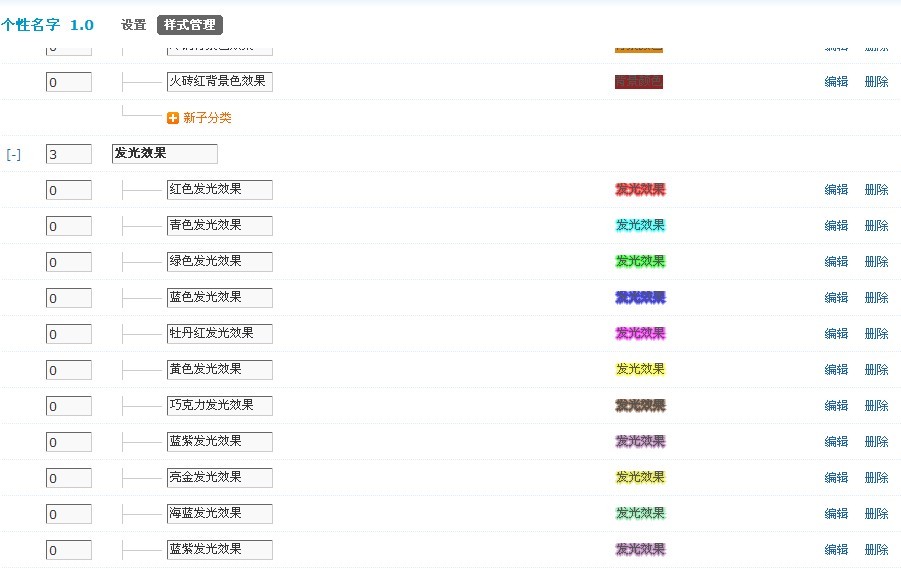Focus the order field of 蓝色发光效果 row

coord(68,298)
